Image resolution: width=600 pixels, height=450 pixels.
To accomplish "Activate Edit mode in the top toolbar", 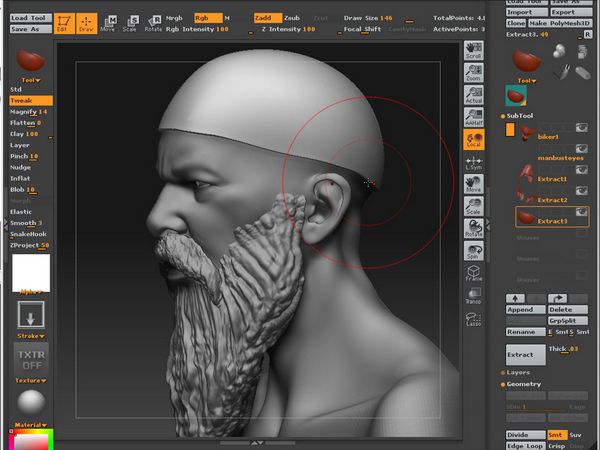I will 64,21.
